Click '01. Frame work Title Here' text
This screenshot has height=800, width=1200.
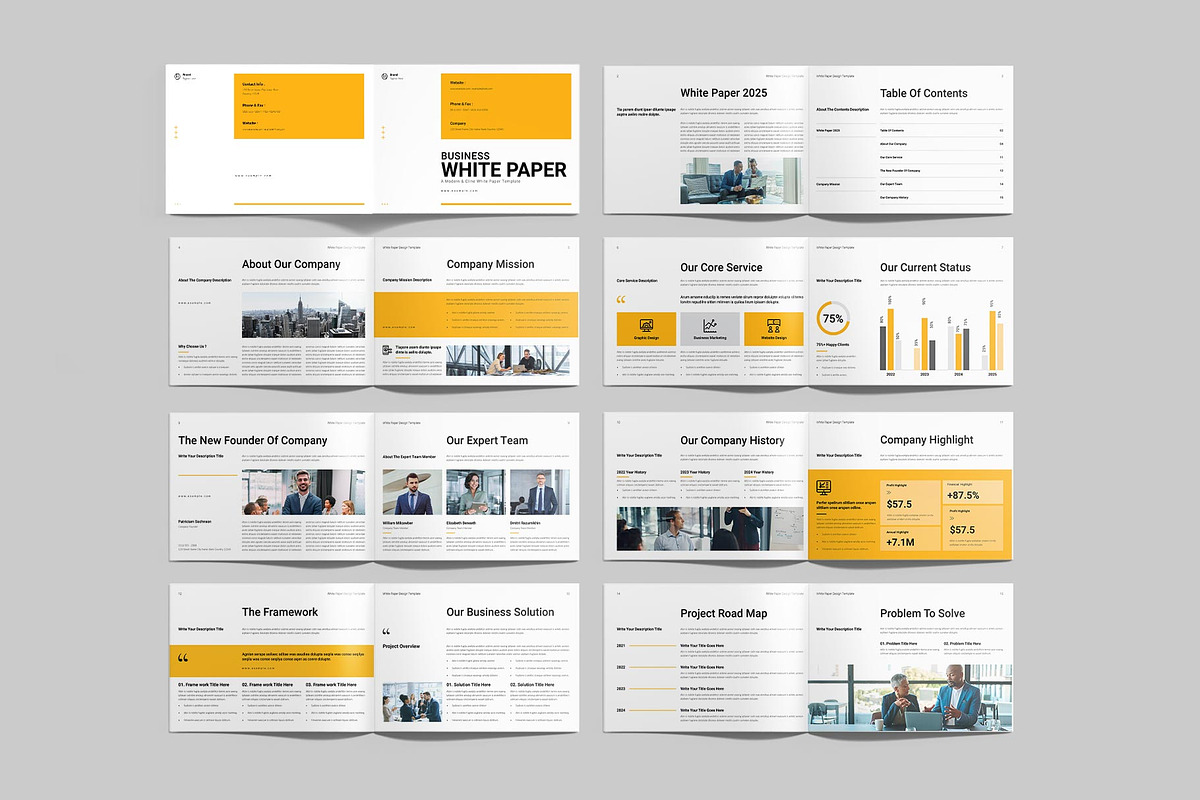pos(205,685)
